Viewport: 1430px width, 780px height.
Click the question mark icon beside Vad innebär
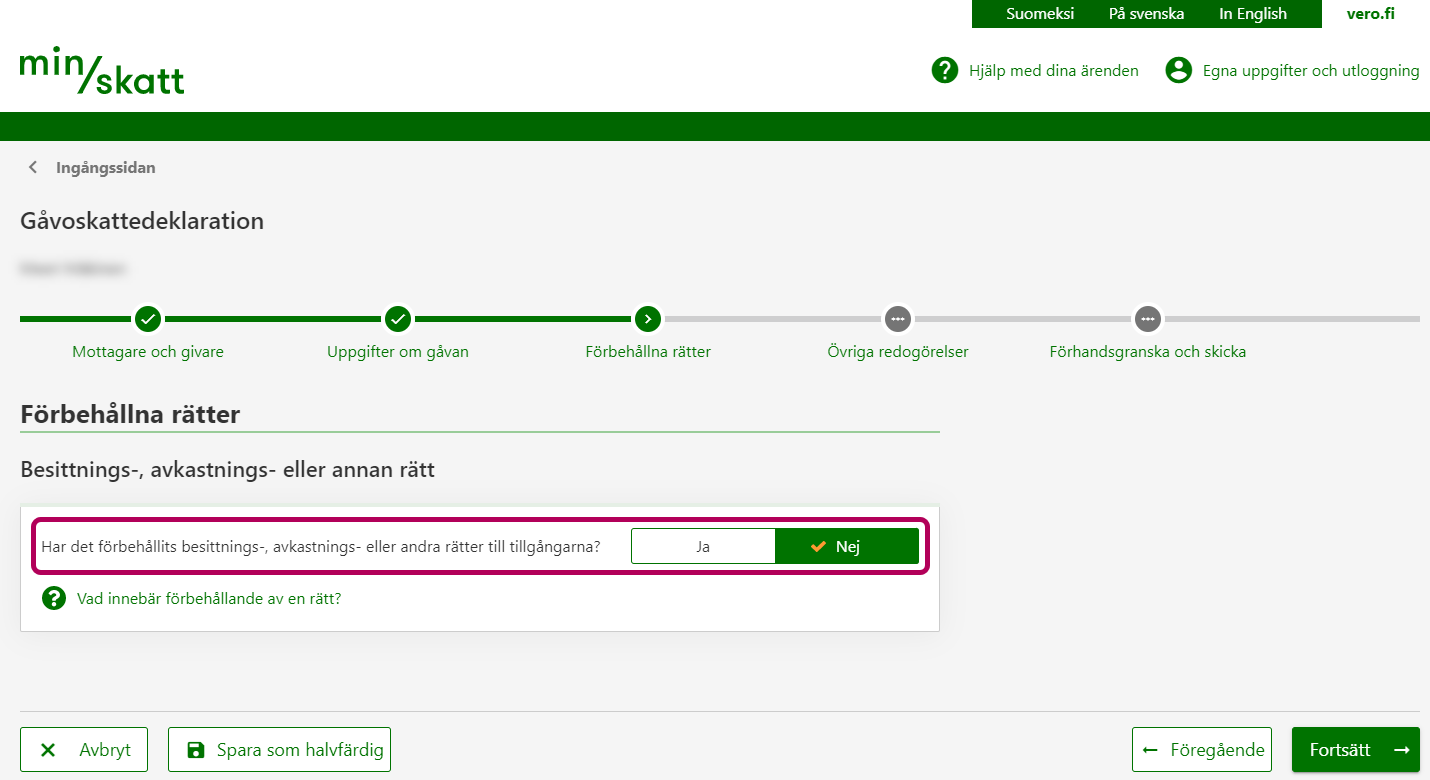click(53, 599)
